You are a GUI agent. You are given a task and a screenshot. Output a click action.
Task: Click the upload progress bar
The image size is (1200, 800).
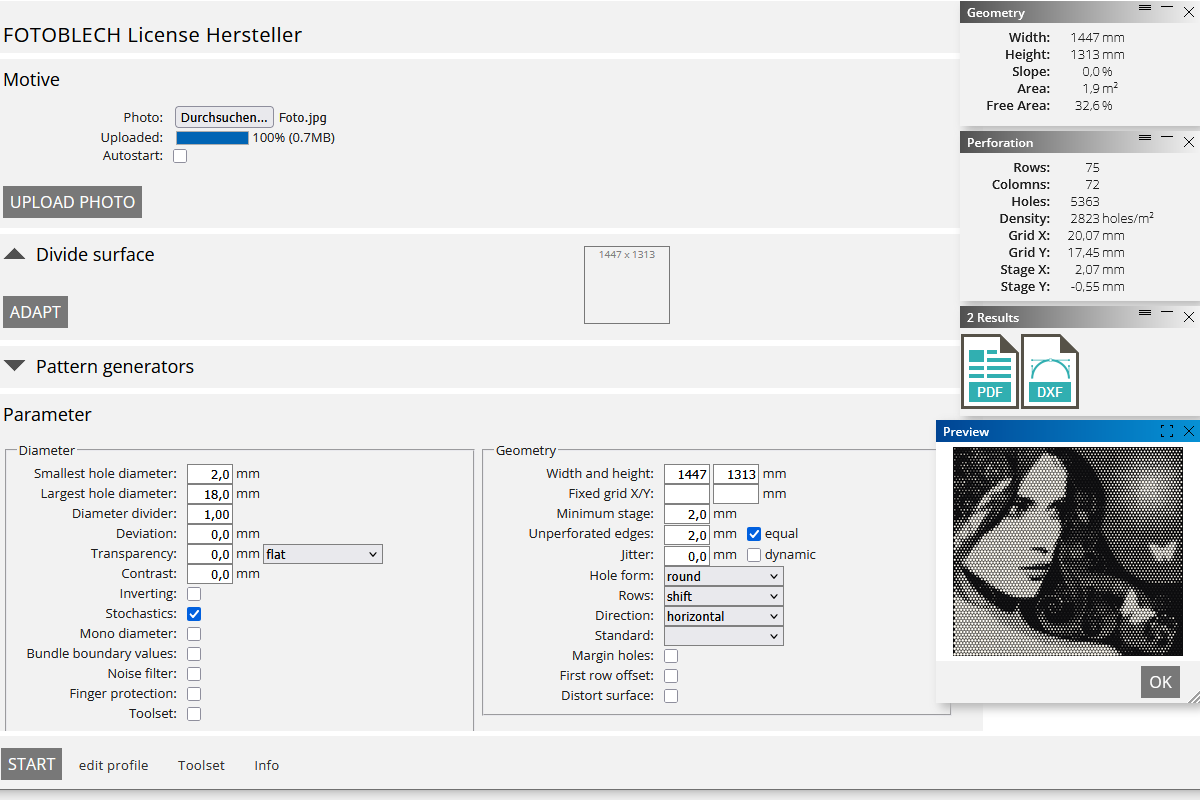click(x=212, y=138)
